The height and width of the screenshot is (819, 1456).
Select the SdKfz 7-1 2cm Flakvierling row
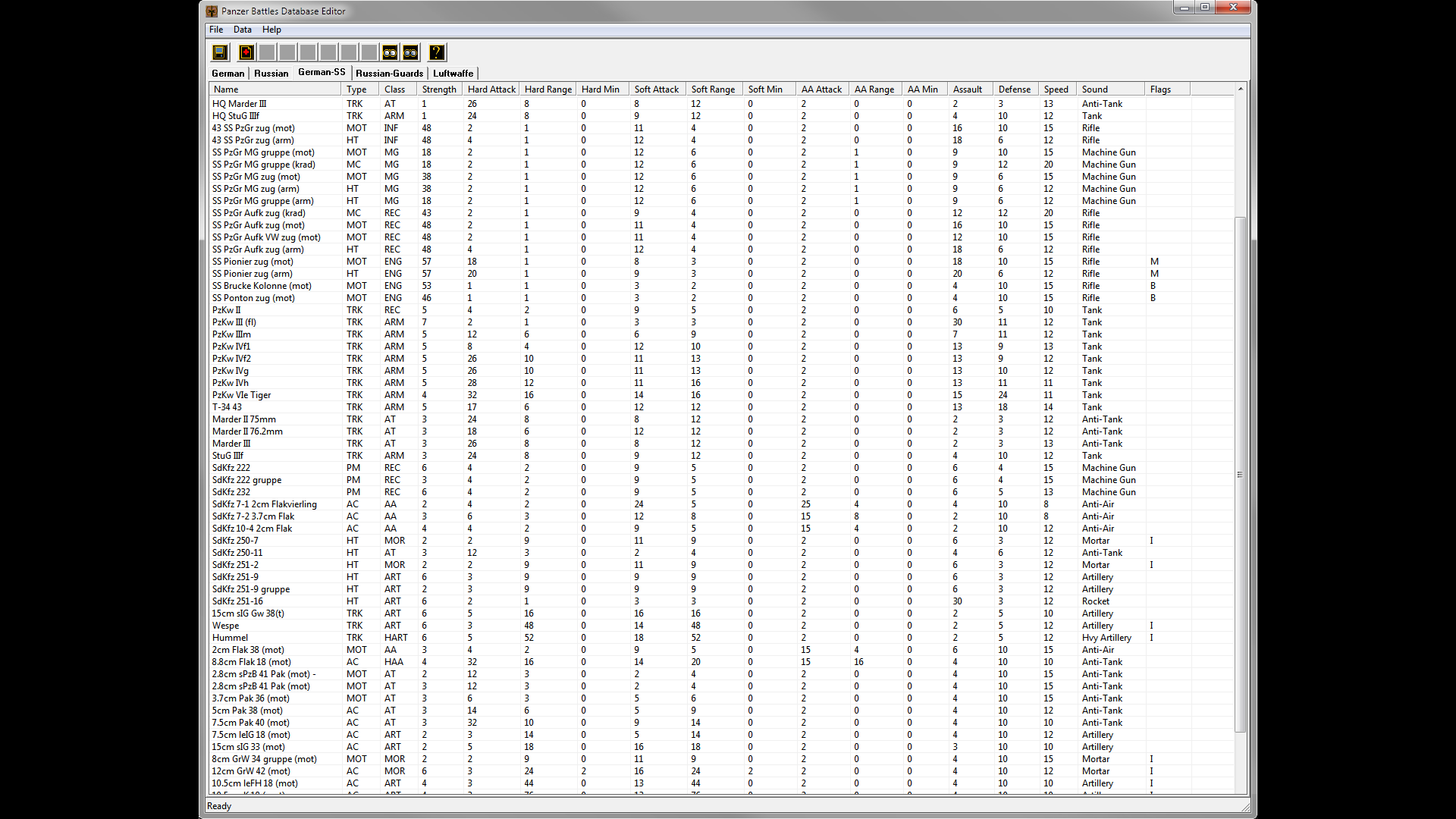pyautogui.click(x=722, y=504)
